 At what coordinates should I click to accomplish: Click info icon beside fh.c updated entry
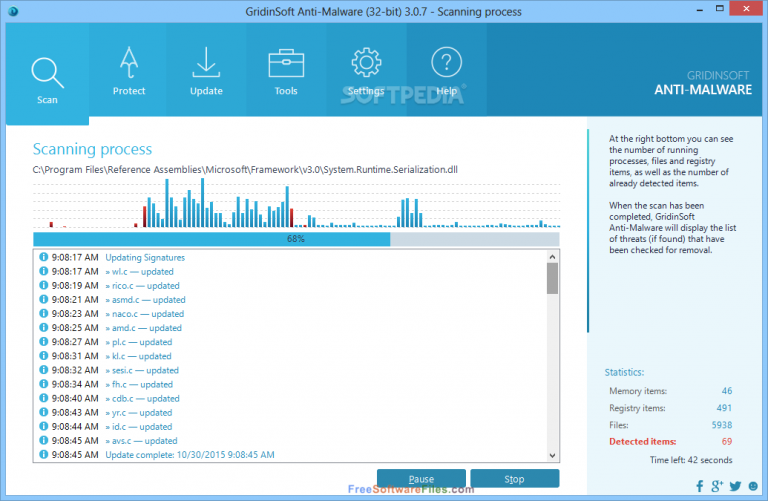44,384
